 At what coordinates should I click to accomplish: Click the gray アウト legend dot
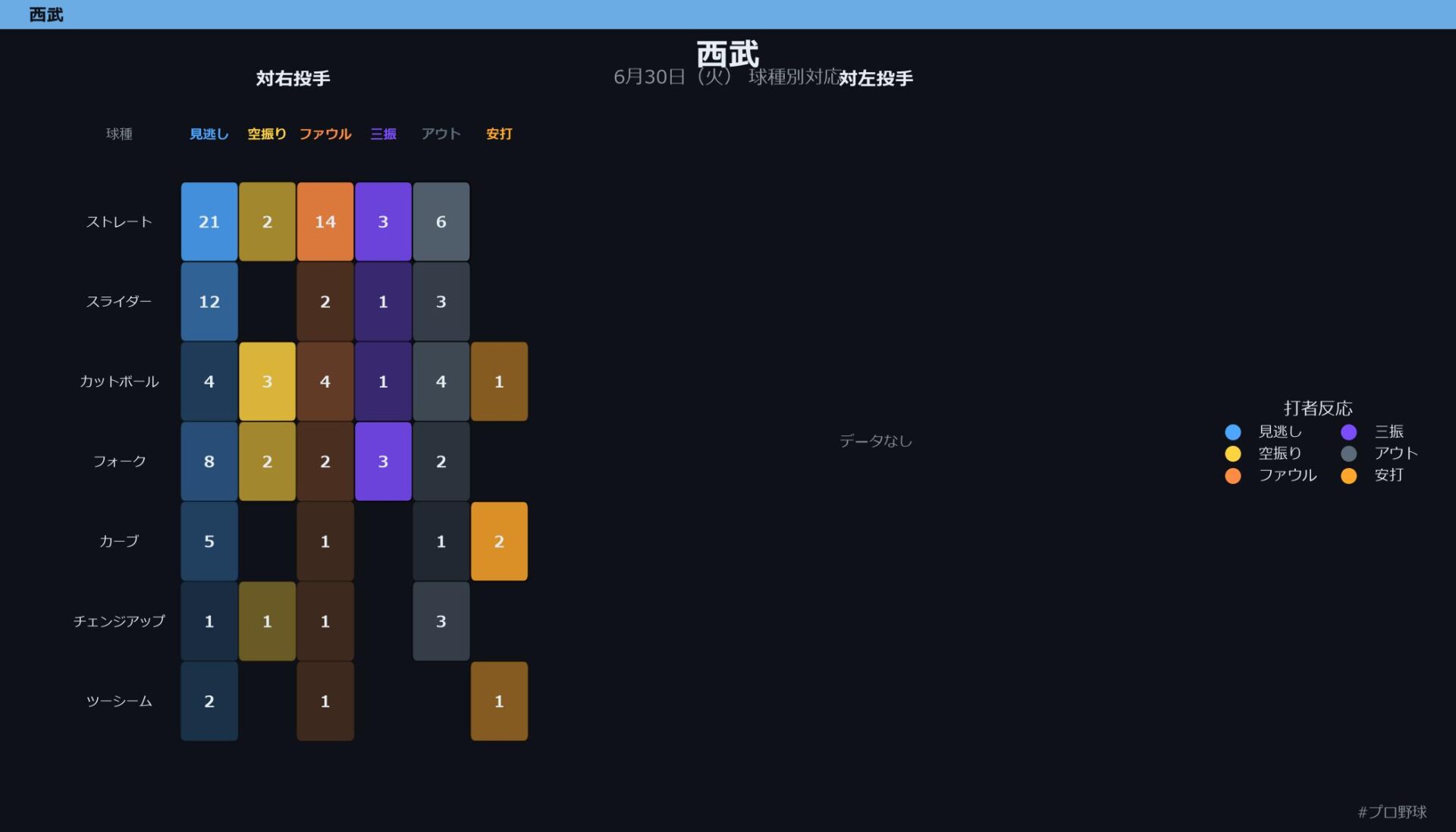pyautogui.click(x=1349, y=454)
